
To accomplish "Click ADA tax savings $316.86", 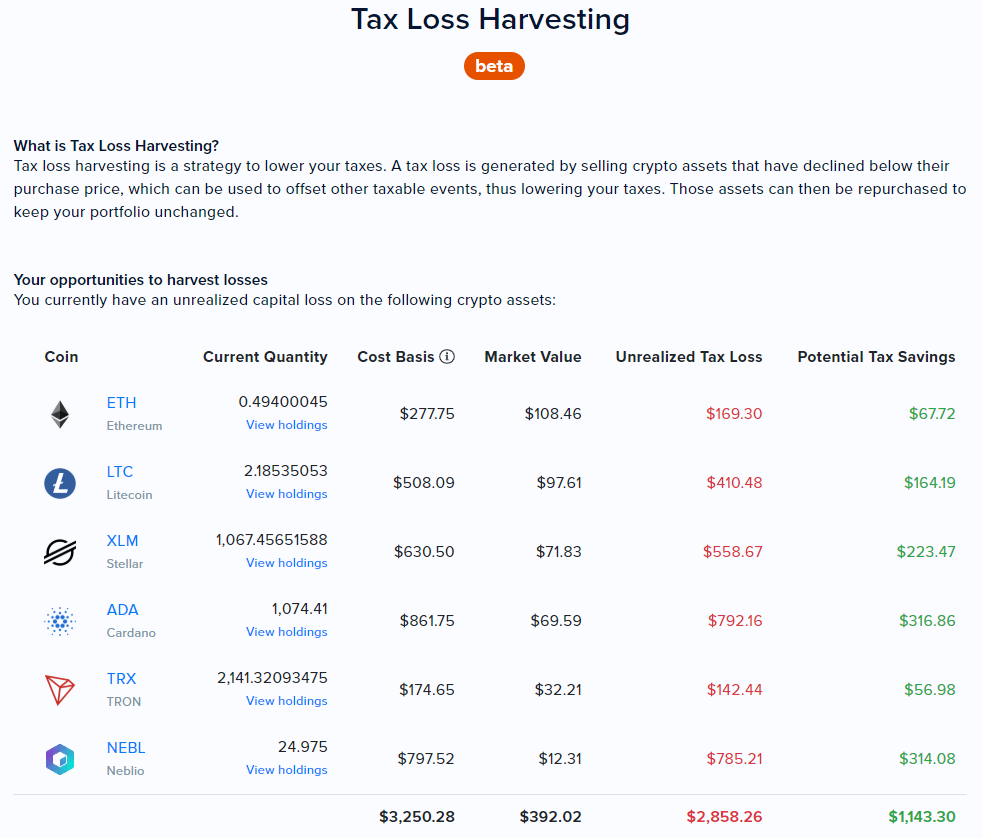I will click(928, 620).
